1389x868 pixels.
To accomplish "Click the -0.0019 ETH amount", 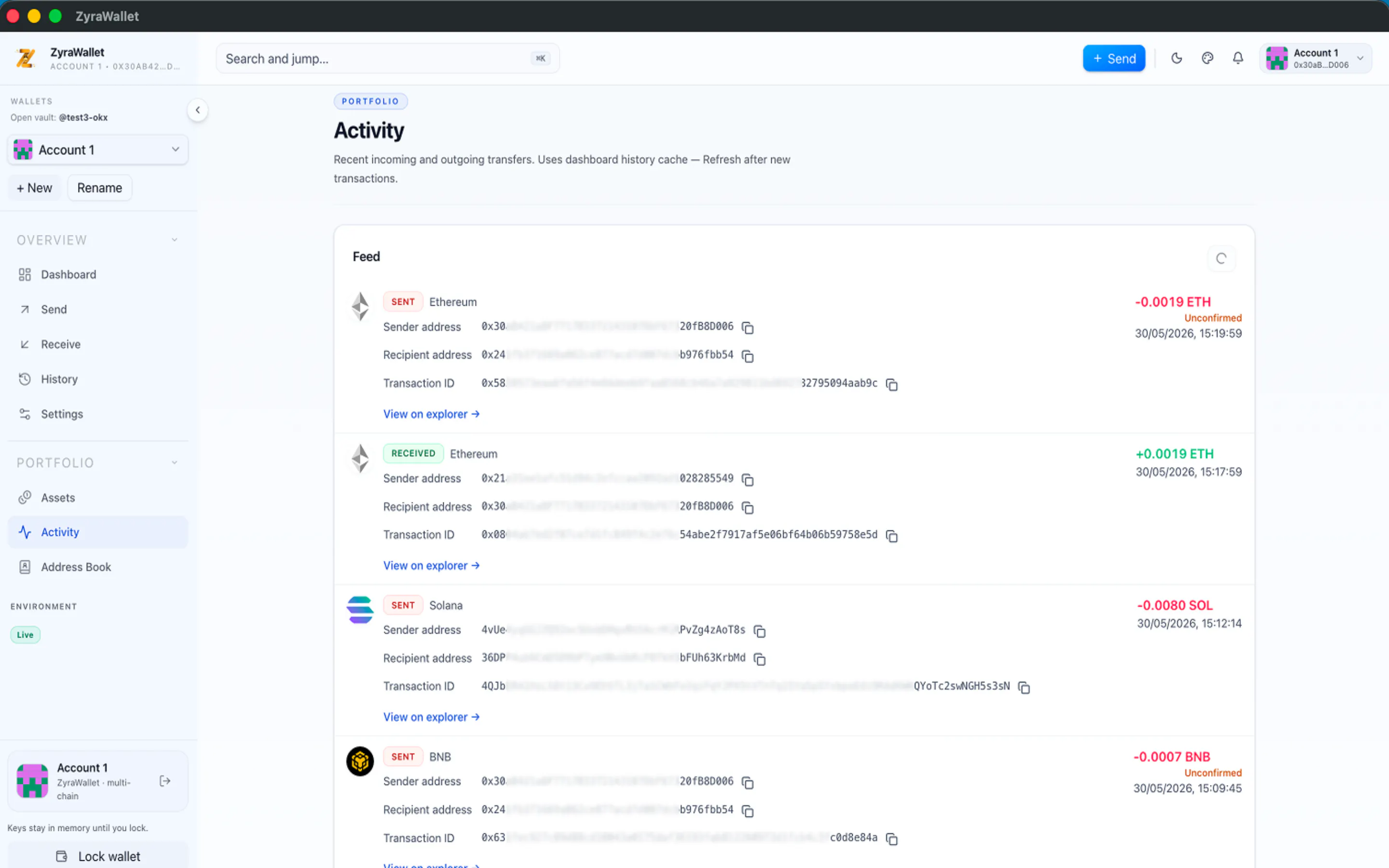I will (x=1172, y=302).
